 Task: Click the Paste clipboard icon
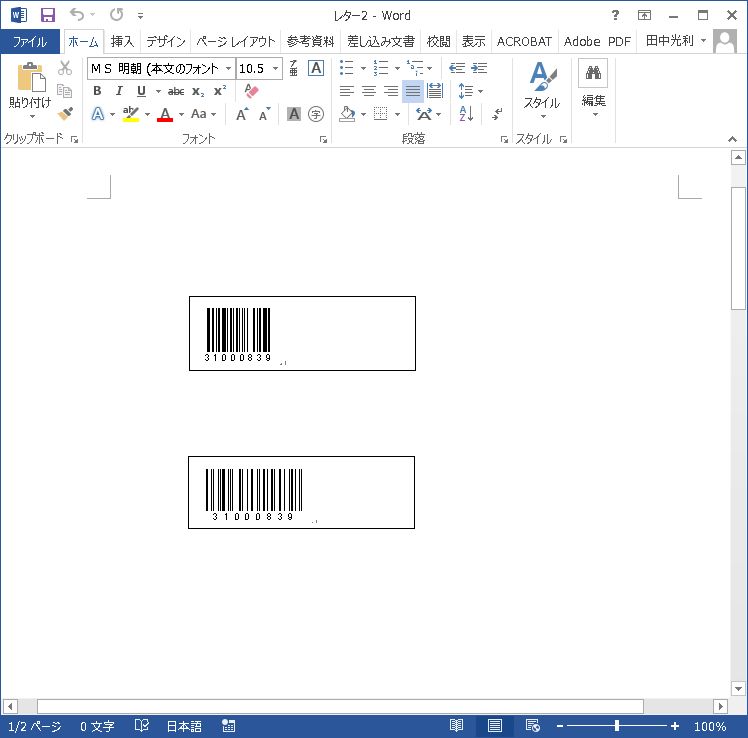(31, 77)
